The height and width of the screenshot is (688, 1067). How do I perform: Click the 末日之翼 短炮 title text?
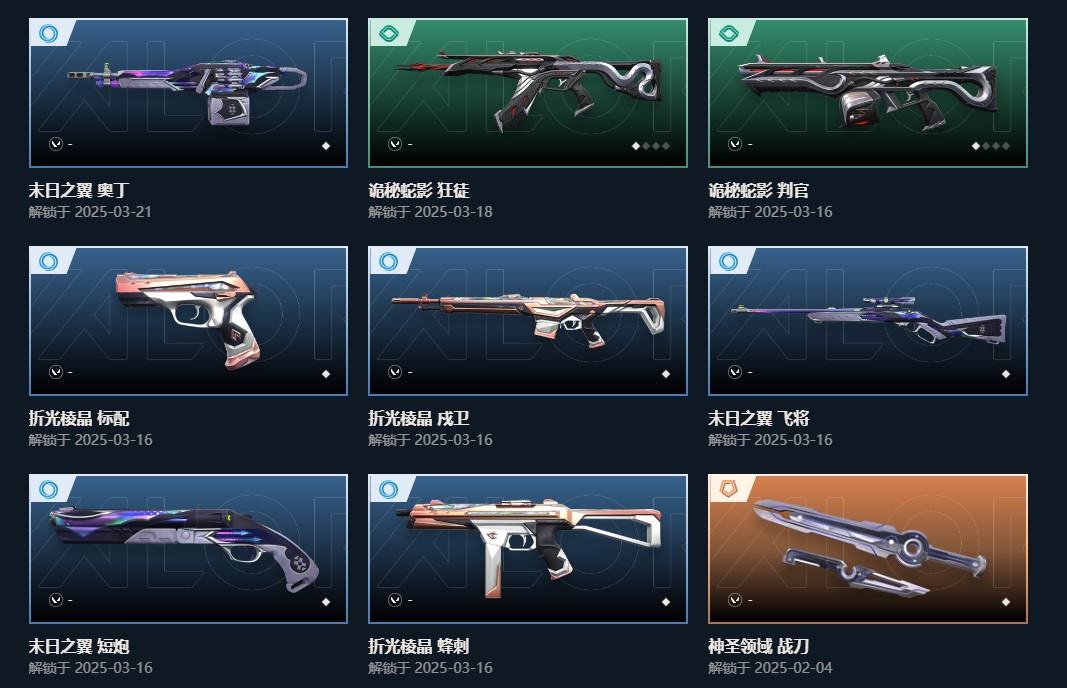(x=79, y=646)
